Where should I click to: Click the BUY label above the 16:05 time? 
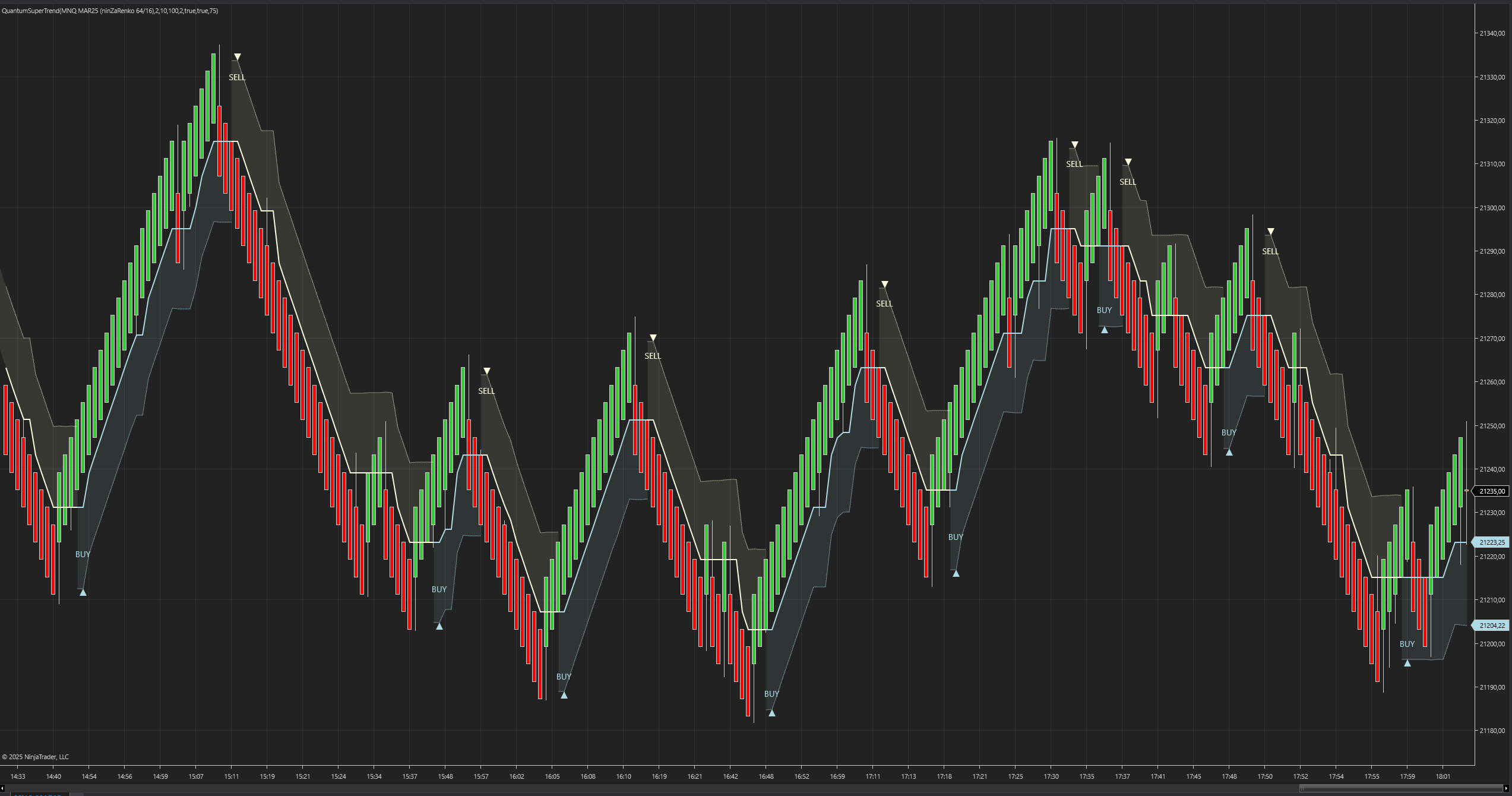(x=564, y=677)
